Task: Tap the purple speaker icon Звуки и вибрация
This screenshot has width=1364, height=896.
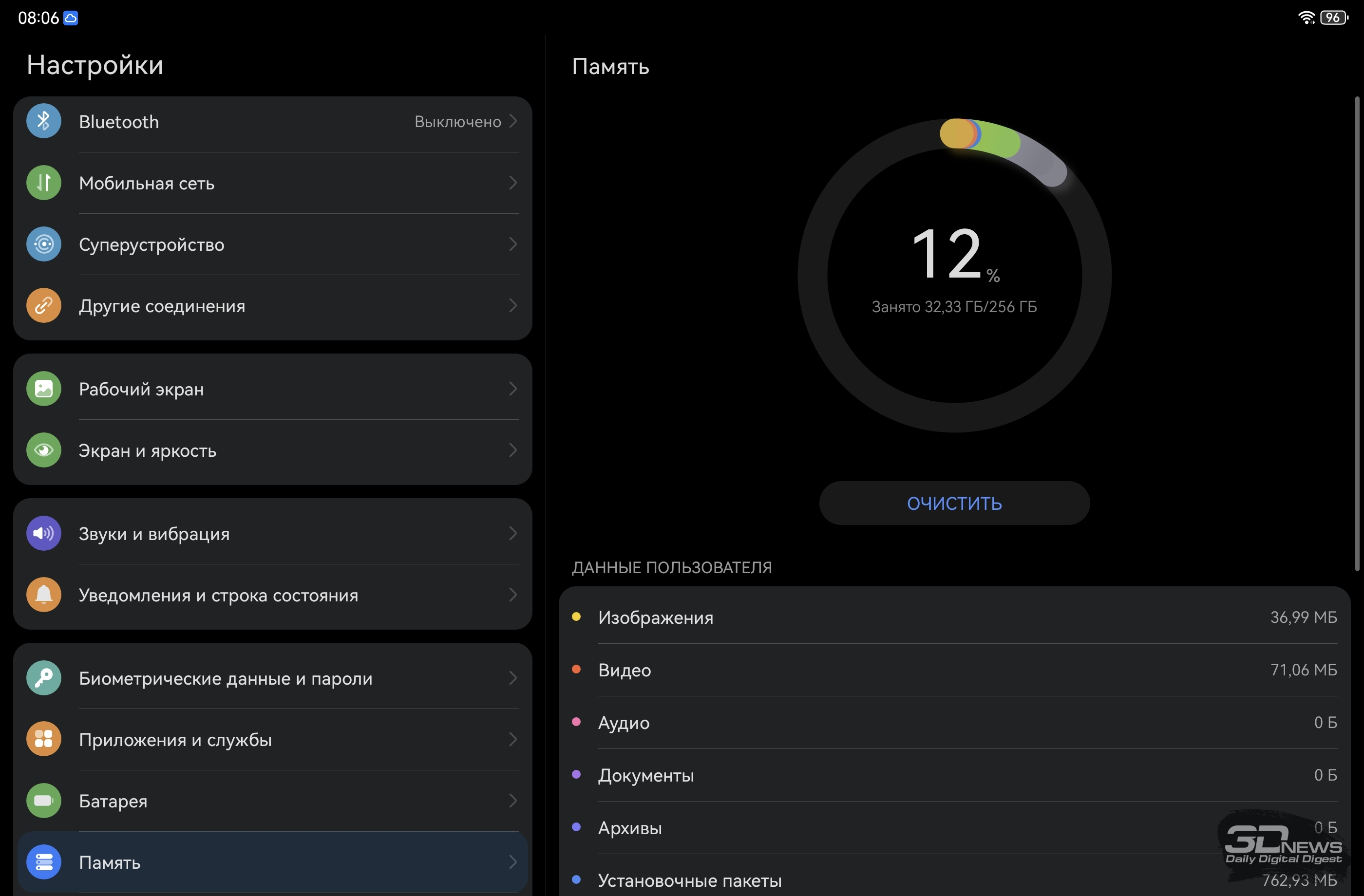Action: click(x=43, y=533)
